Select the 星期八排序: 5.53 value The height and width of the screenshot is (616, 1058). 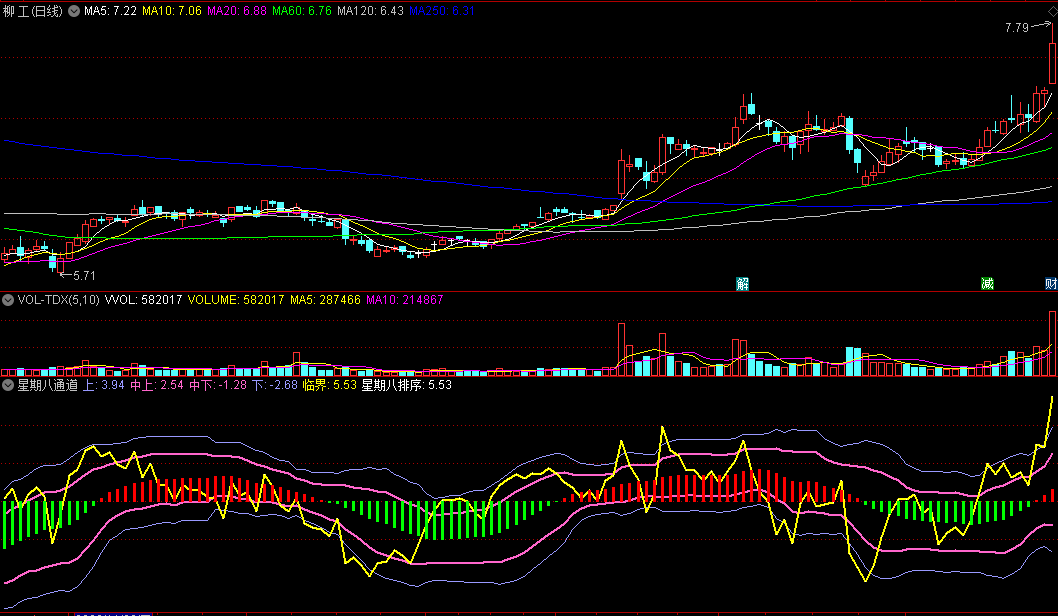[407, 385]
